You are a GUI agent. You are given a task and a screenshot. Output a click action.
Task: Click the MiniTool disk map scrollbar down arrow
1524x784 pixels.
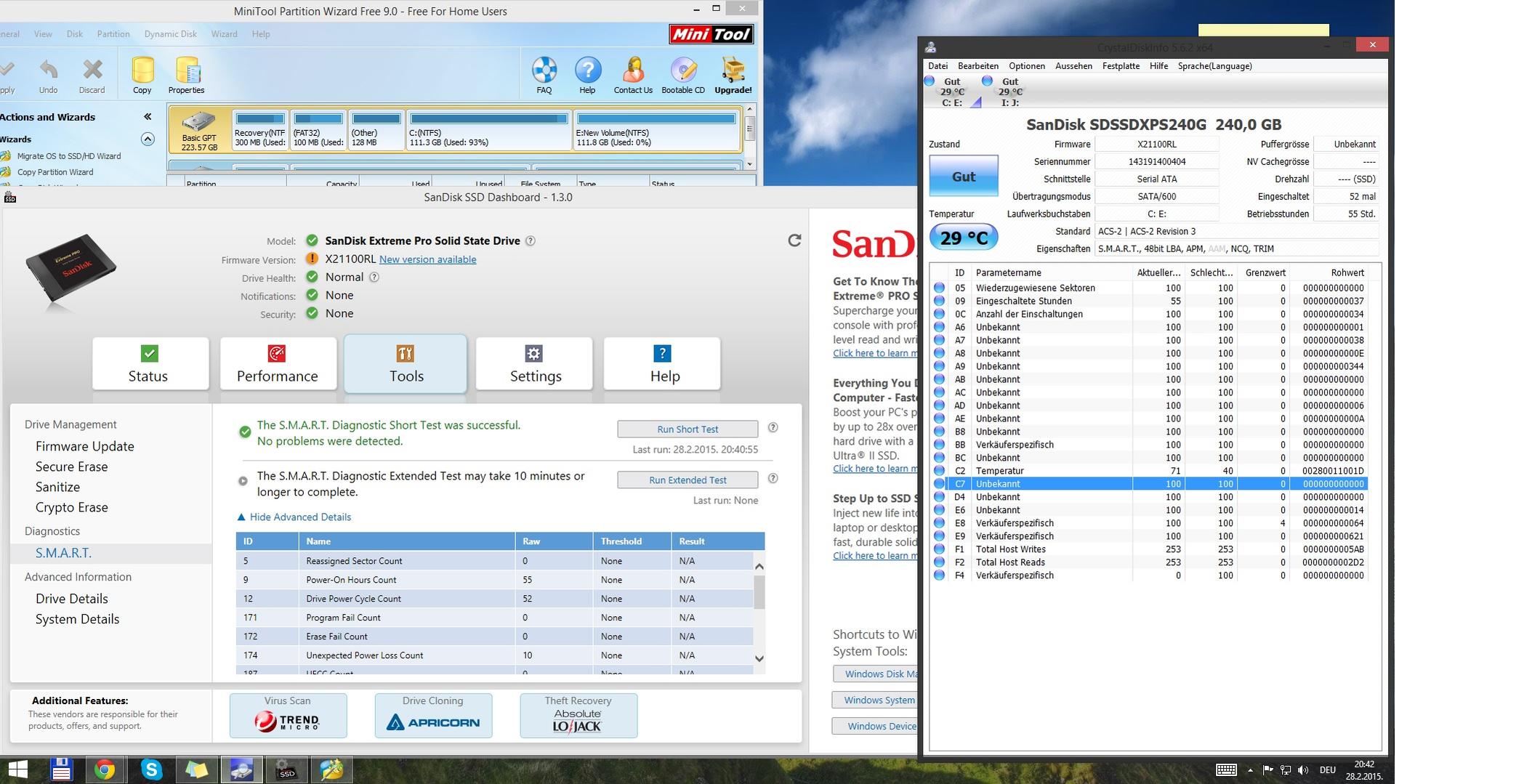749,164
